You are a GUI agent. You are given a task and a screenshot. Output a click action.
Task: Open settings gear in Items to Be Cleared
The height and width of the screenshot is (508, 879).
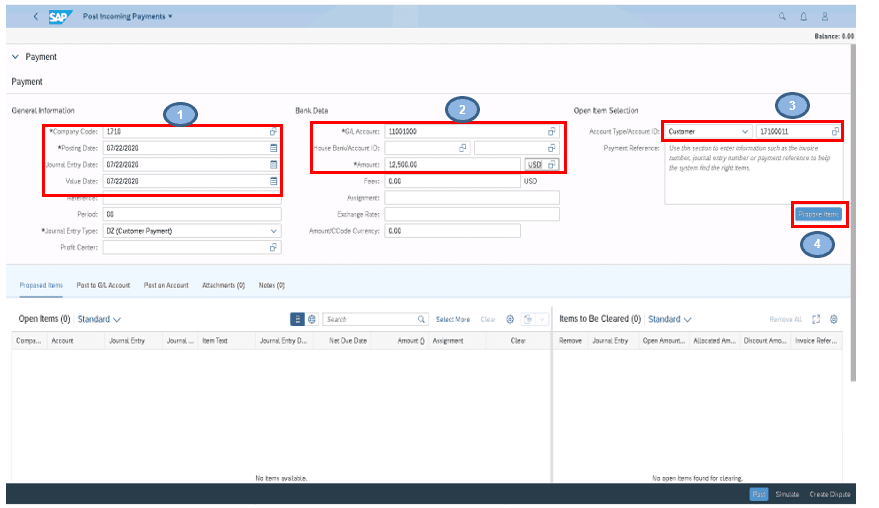tap(834, 319)
